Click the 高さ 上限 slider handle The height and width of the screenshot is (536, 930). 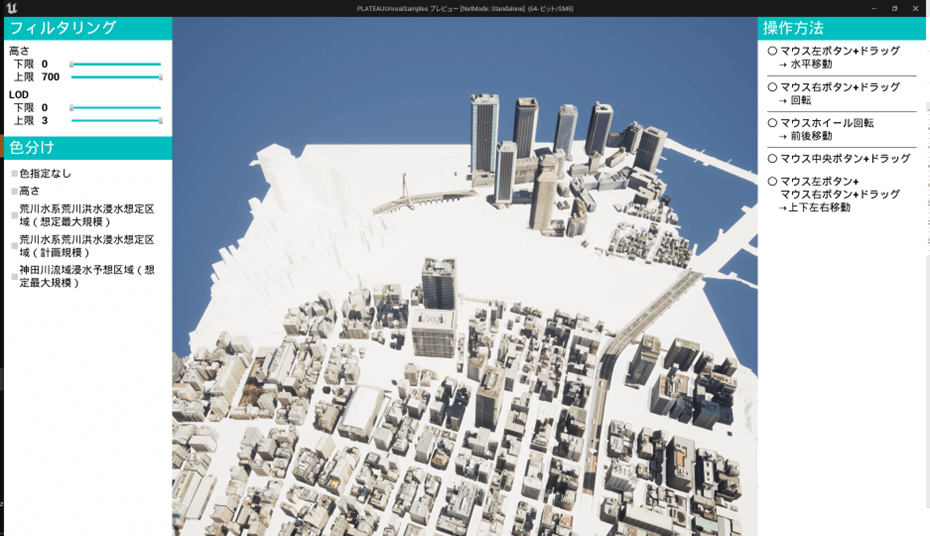pyautogui.click(x=161, y=77)
